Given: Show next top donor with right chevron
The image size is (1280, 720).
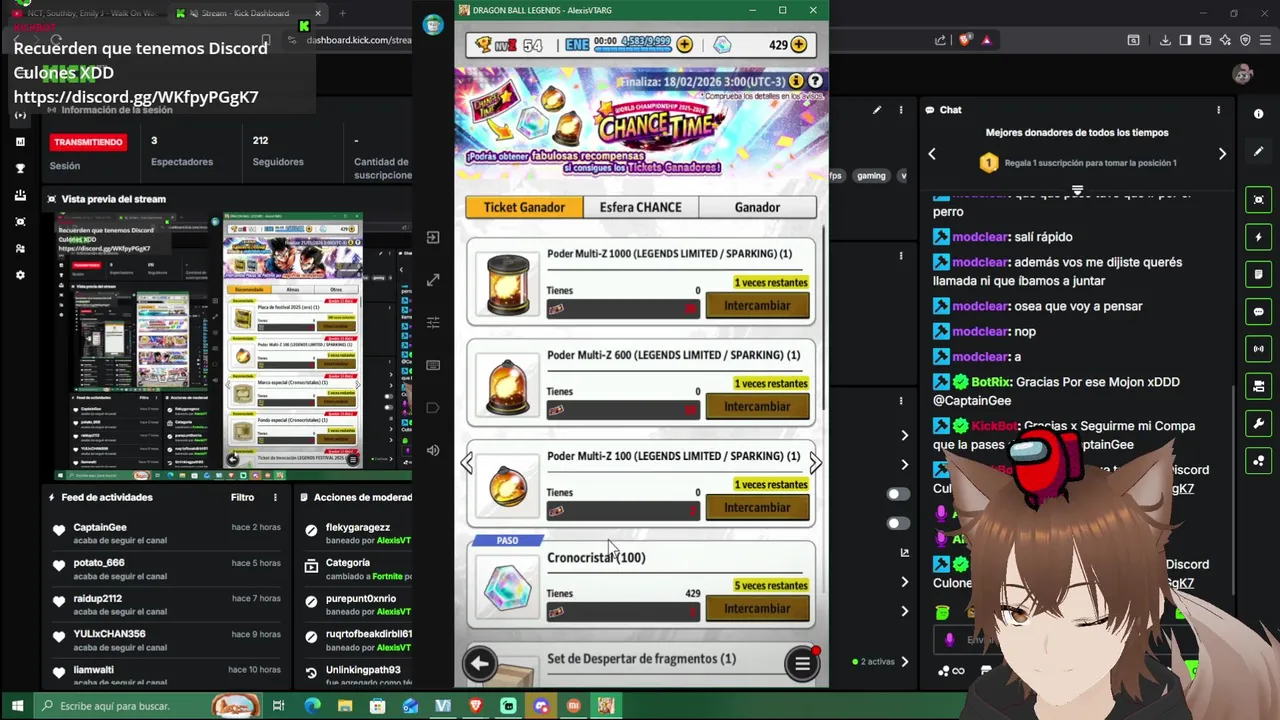Looking at the screenshot, I should (1222, 153).
